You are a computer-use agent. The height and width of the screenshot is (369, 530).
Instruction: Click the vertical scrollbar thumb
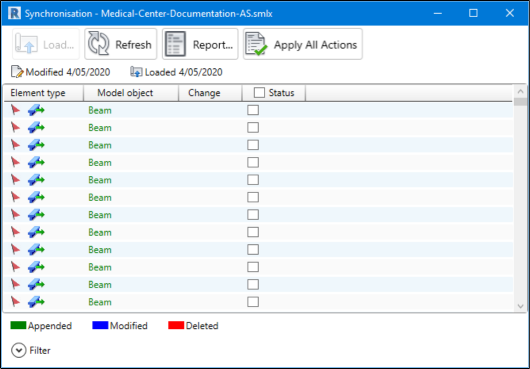point(520,102)
